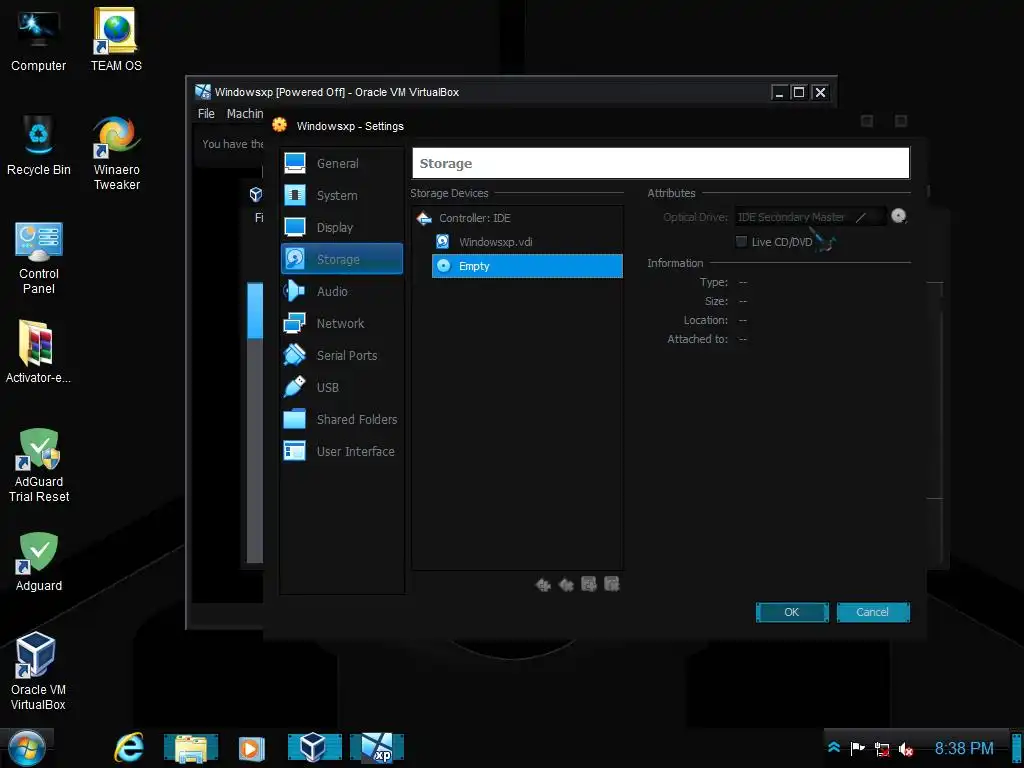This screenshot has height=768, width=1024.
Task: Open the User Interface settings page
Action: pos(341,451)
